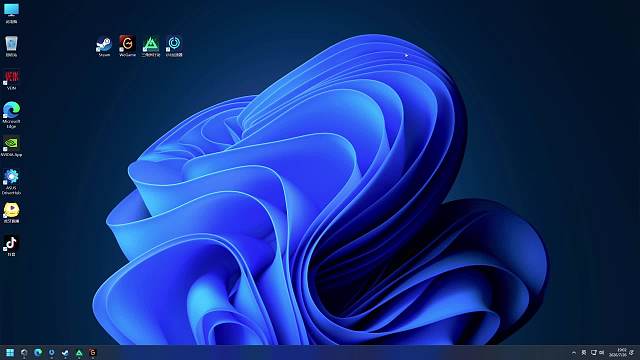This screenshot has height=360, width=640.
Task: Select the Microsoft Edge desktop shortcut
Action: (x=11, y=115)
